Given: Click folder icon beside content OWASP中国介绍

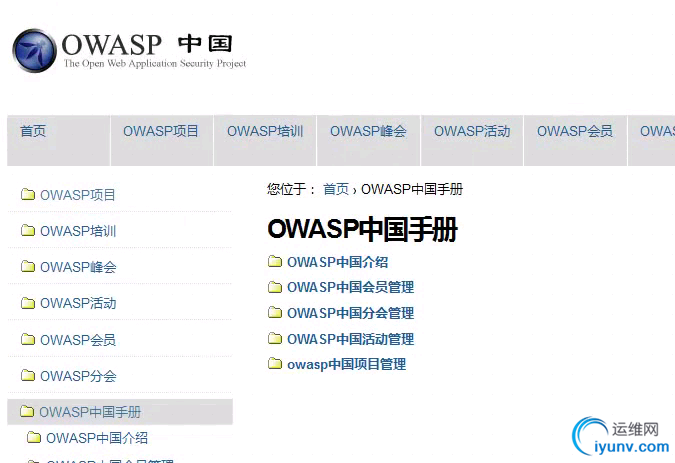Looking at the screenshot, I should [x=275, y=261].
